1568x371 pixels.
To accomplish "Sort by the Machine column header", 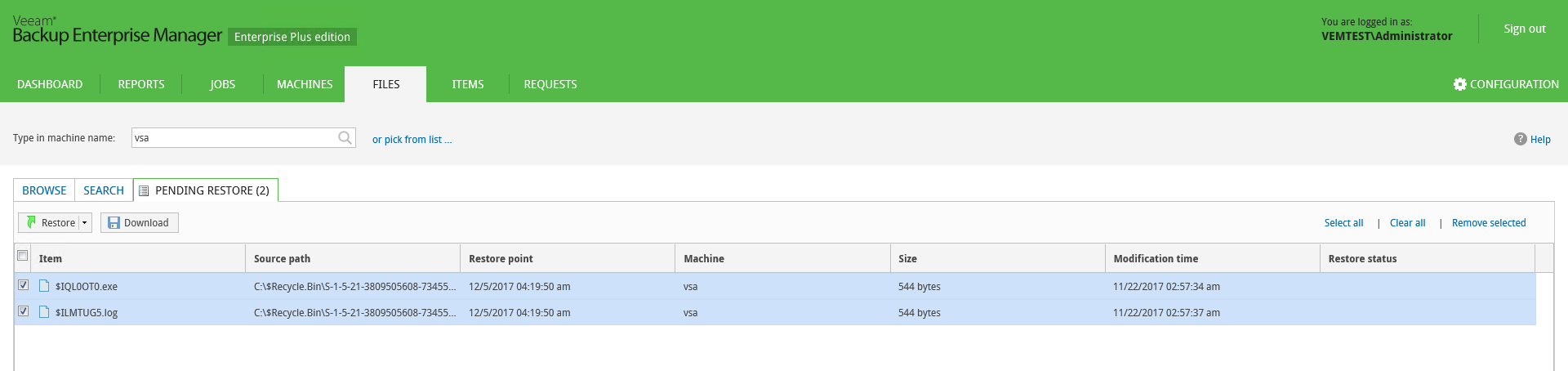I will [782, 258].
